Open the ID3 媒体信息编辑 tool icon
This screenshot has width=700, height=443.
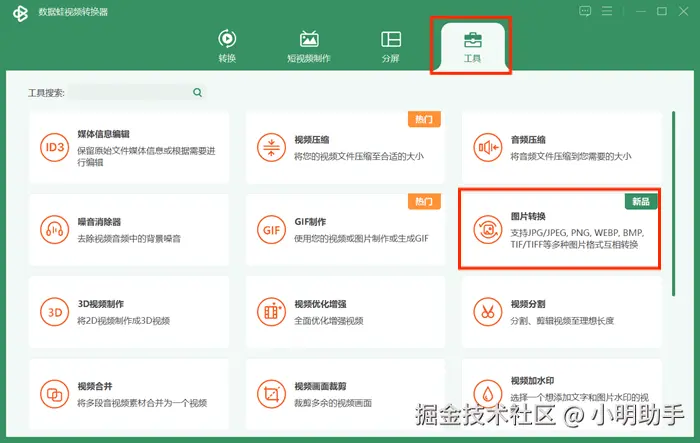(x=54, y=147)
